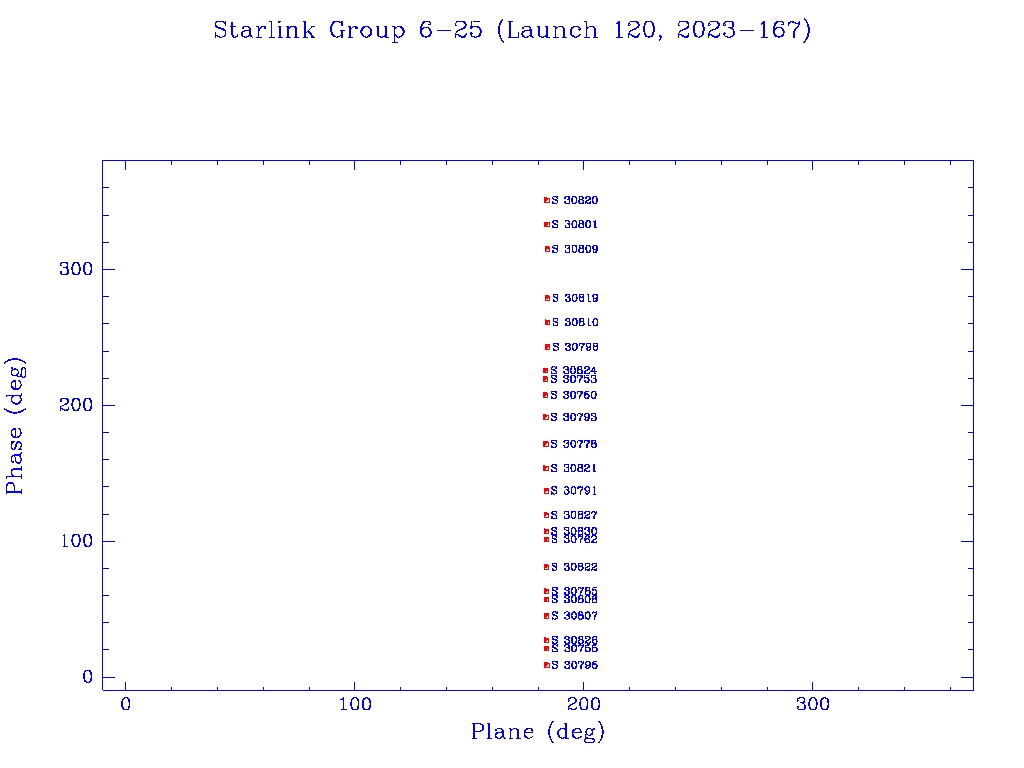Click the Plane (deg) x-axis title
This screenshot has width=1024, height=768.
click(x=538, y=732)
